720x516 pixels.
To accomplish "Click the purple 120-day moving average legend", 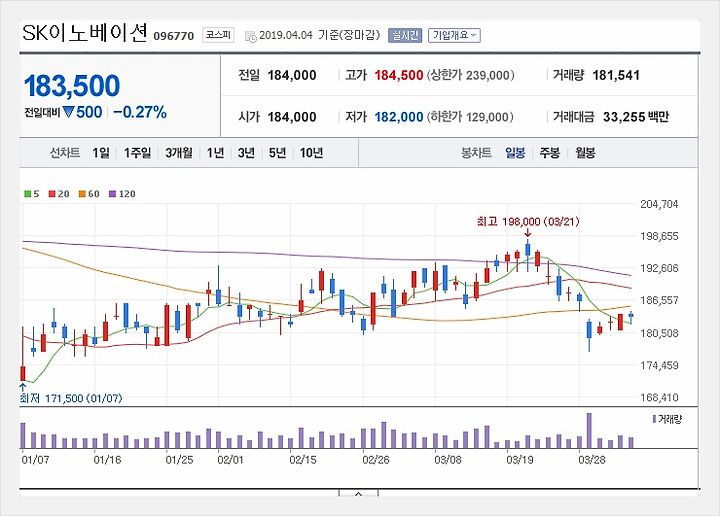I will click(122, 194).
